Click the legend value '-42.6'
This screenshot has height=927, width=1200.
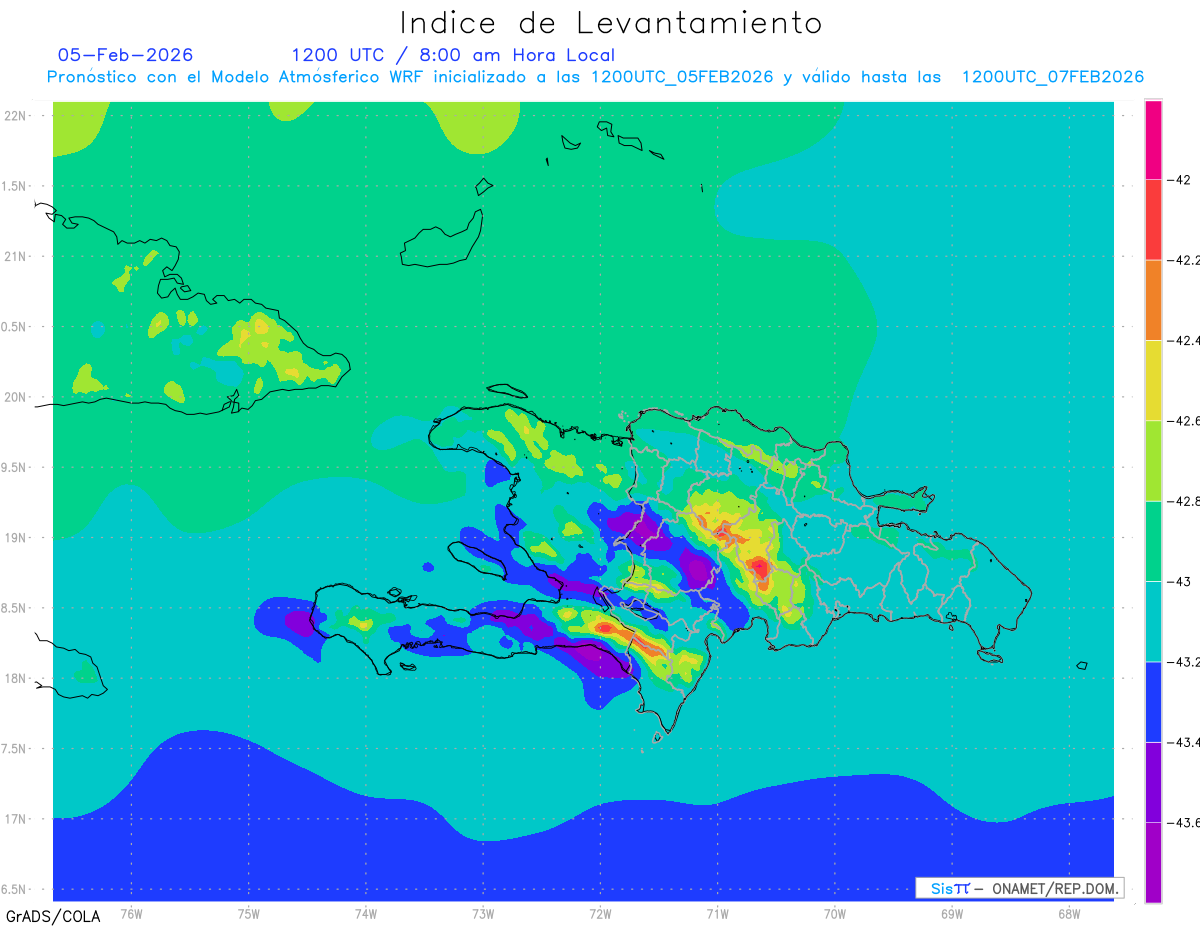coord(1184,420)
